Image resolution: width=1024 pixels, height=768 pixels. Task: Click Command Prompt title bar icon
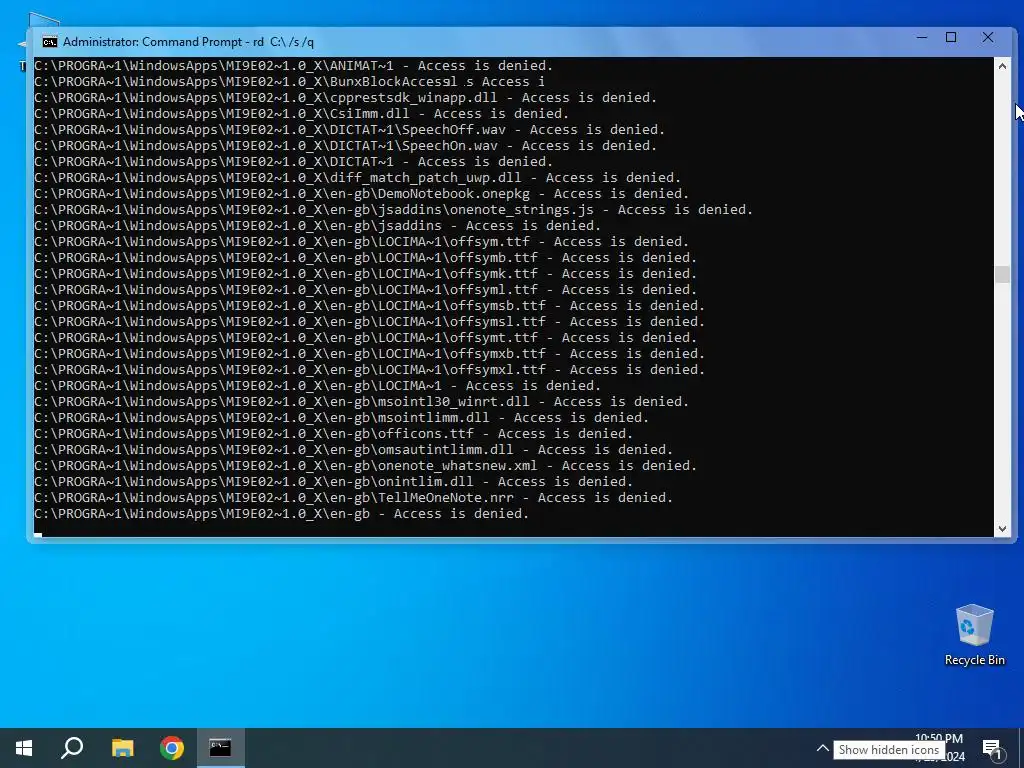[50, 42]
